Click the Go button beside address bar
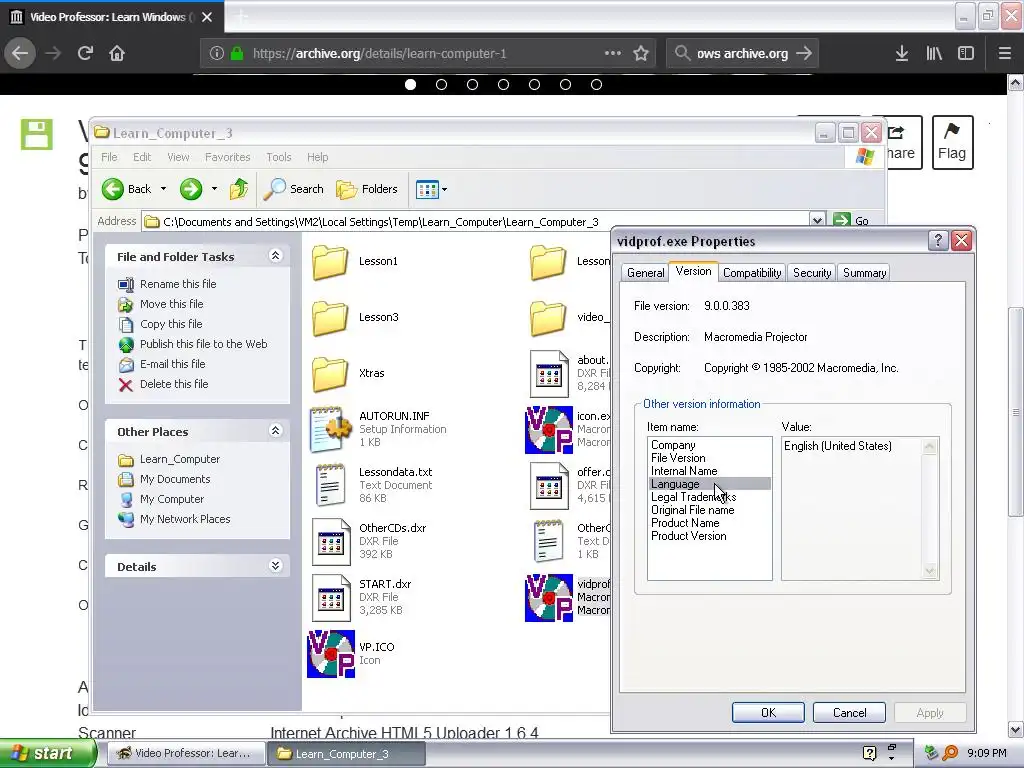The height and width of the screenshot is (768, 1024). tap(852, 221)
